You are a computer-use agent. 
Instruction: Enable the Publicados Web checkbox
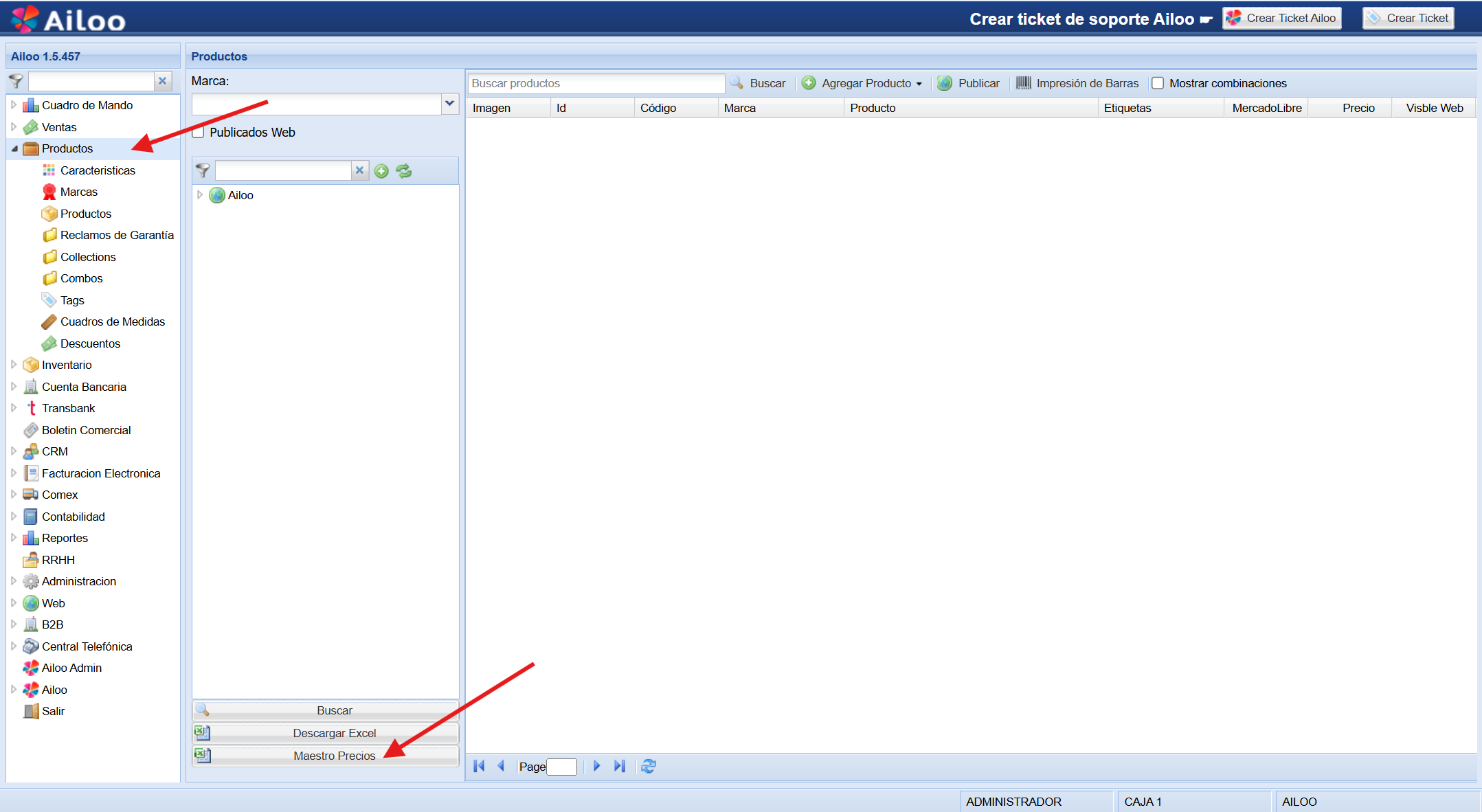pos(199,133)
